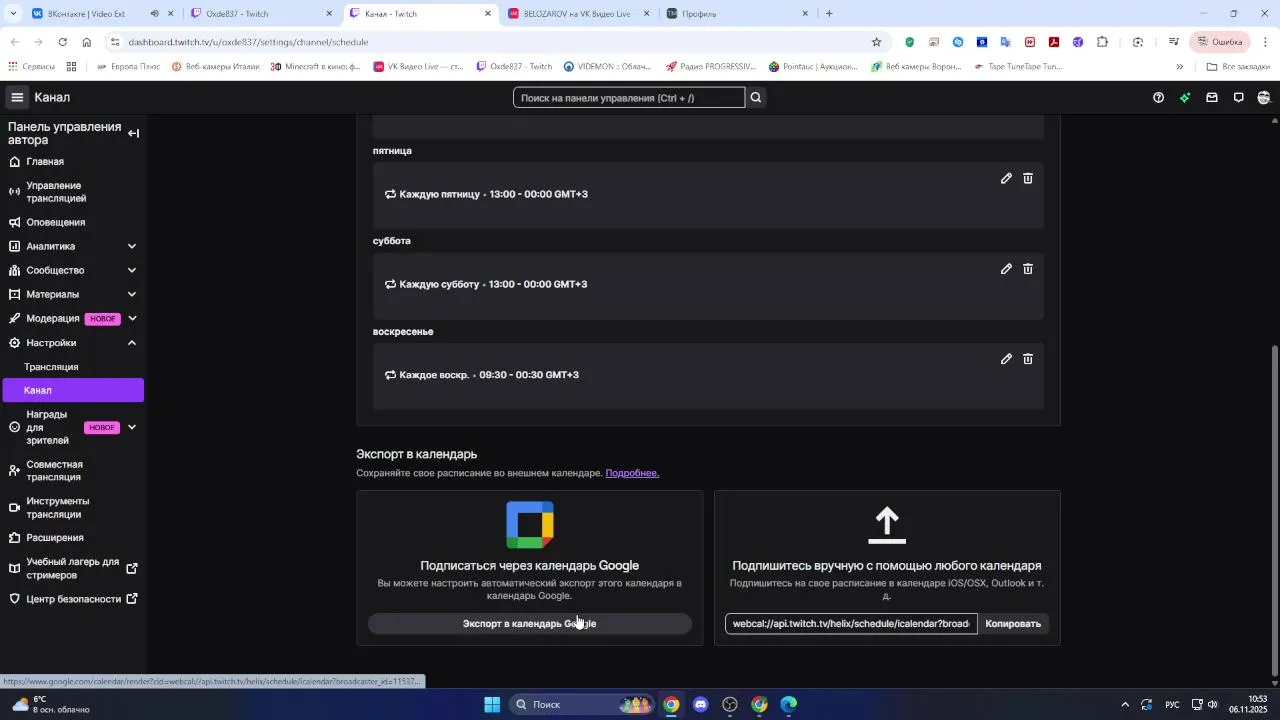
Task: Delete the Sunday schedule segment
Action: [x=1028, y=358]
